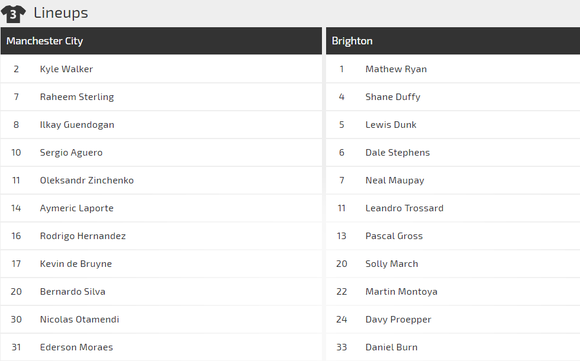Screen dimensions: 580x361
Task: Open Kyle Walker's player profile
Action: tap(66, 69)
